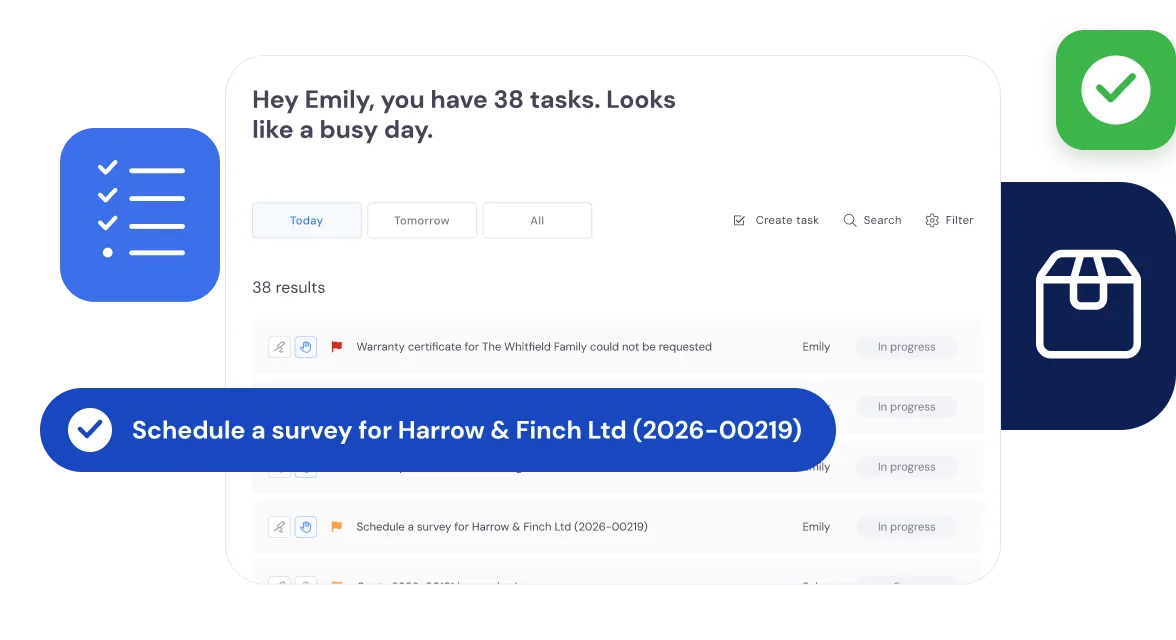Select the Today tab
Viewport: 1176px width, 640px height.
tap(307, 221)
